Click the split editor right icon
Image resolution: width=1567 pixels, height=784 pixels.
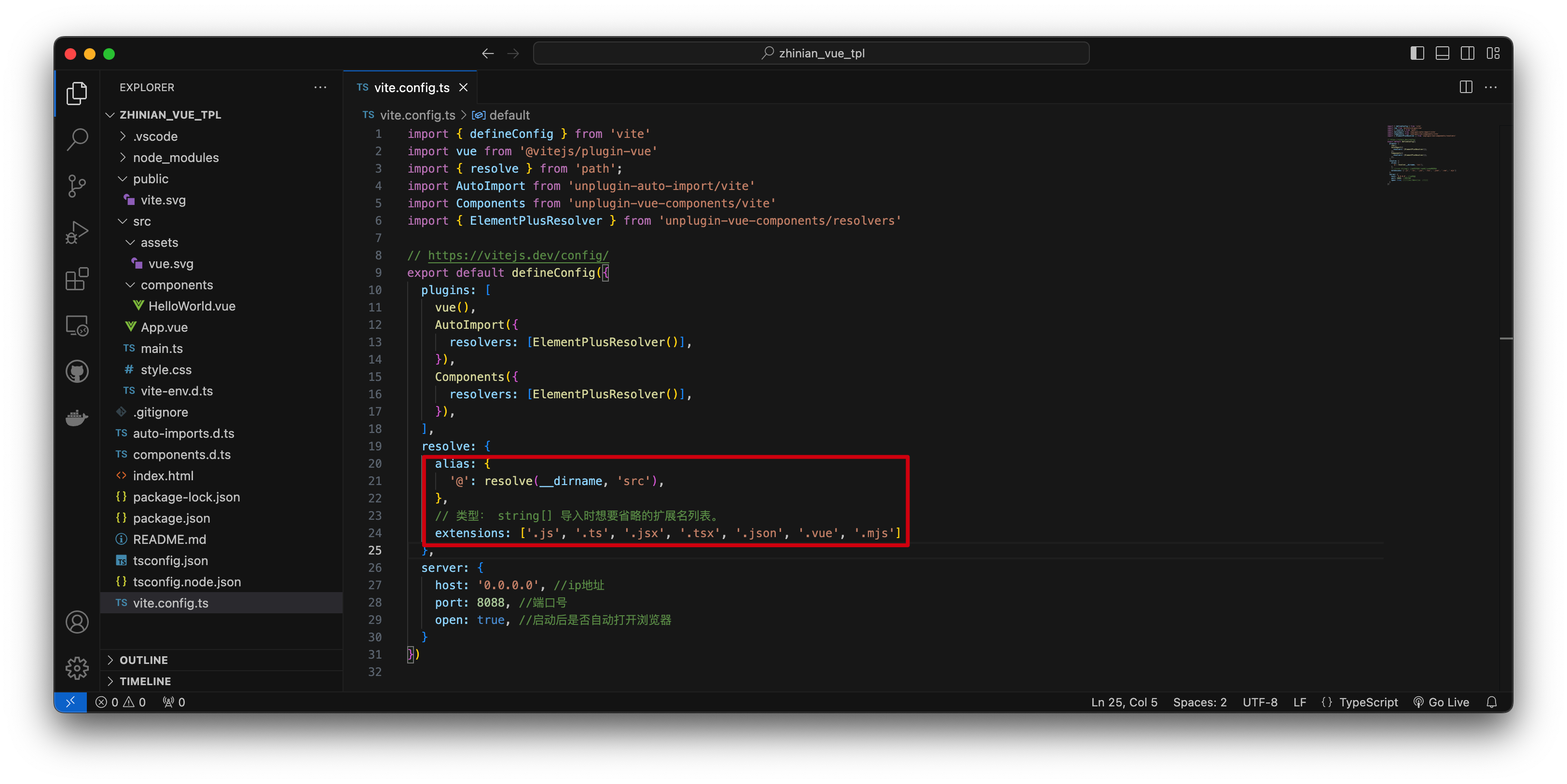pyautogui.click(x=1466, y=87)
